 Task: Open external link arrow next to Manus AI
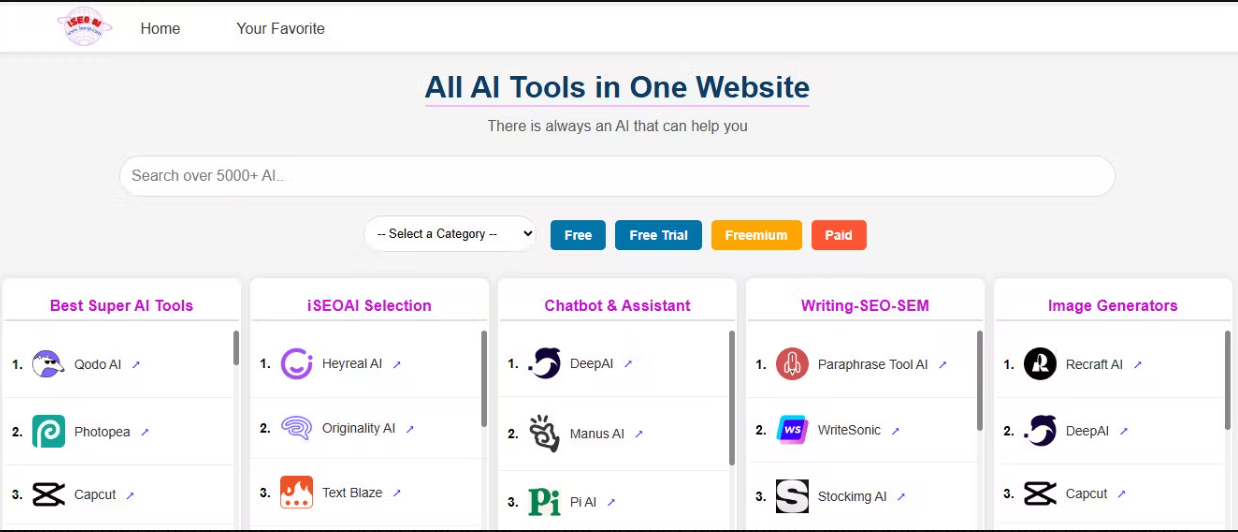click(x=639, y=434)
